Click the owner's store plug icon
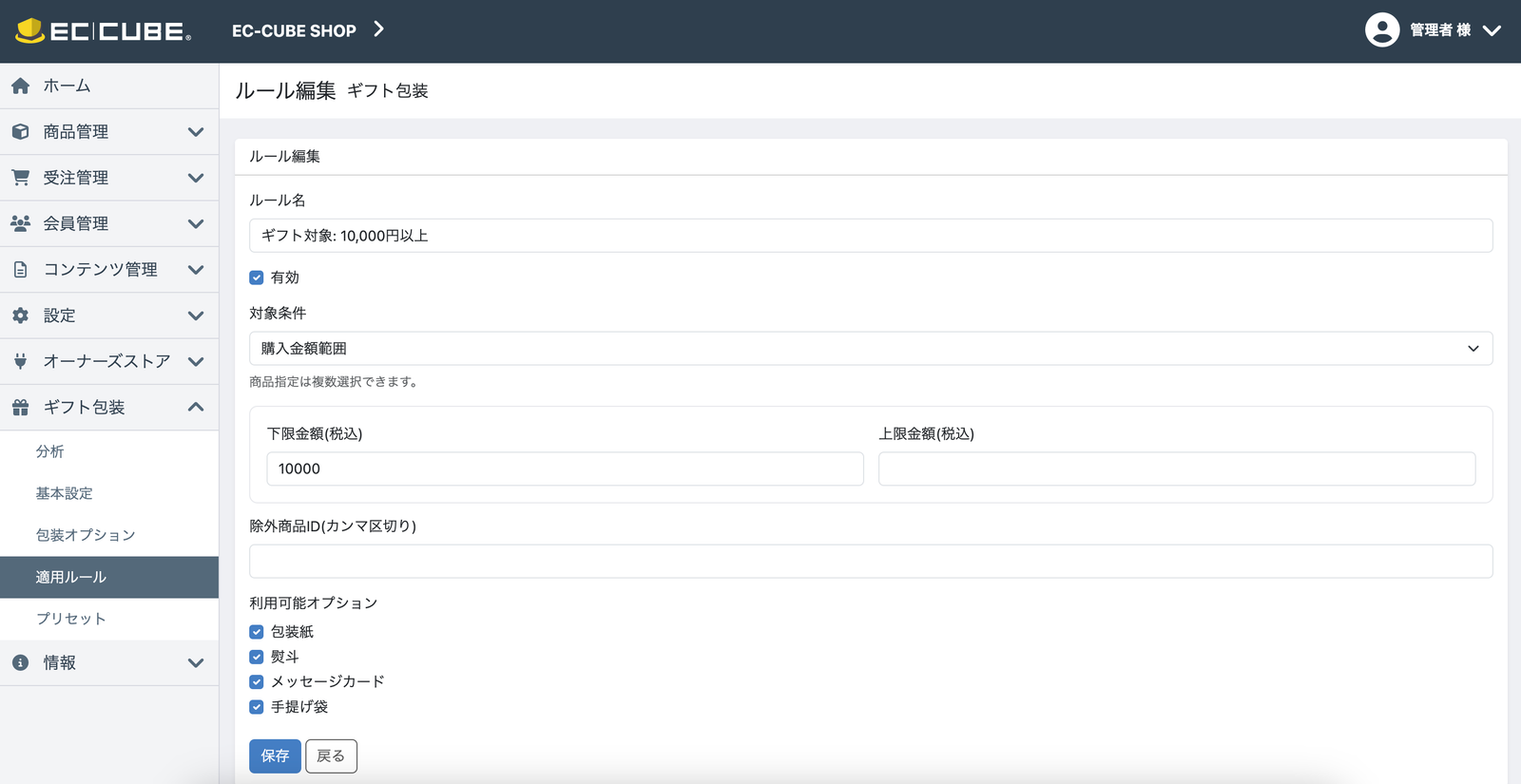Image resolution: width=1521 pixels, height=784 pixels. [20, 361]
